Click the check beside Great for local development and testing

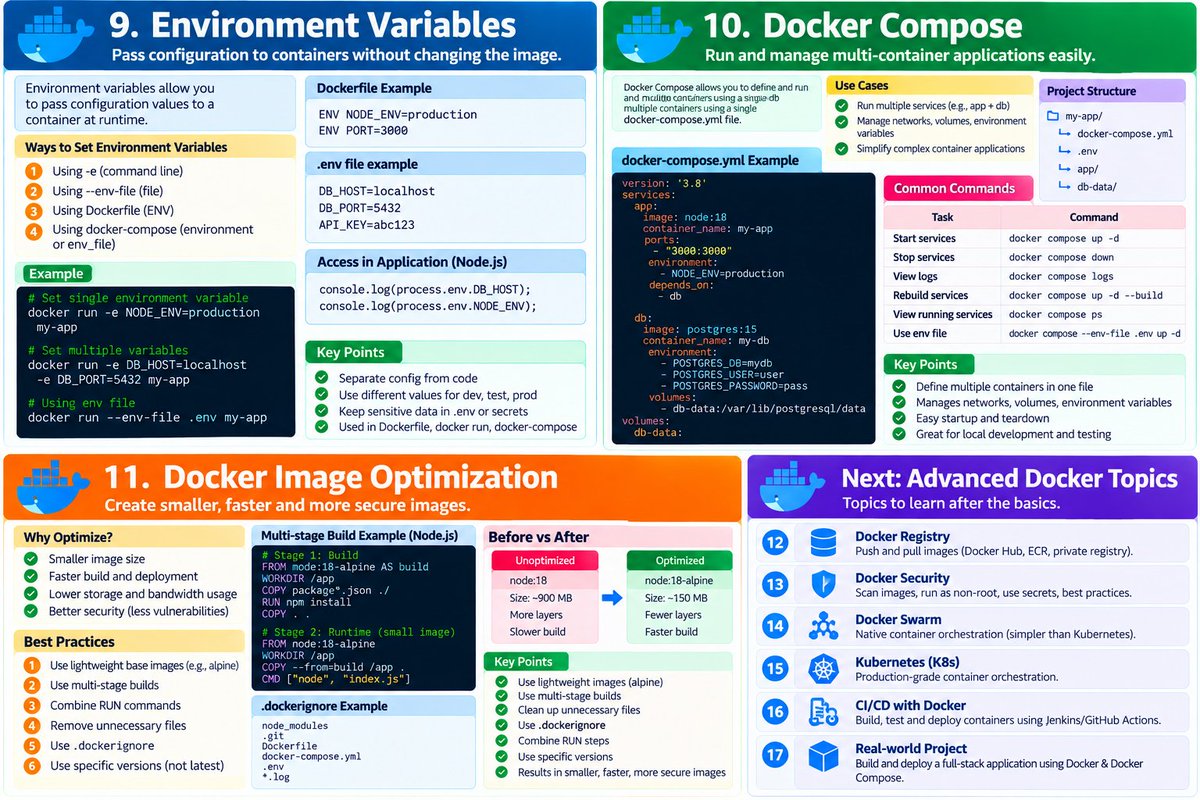[x=898, y=434]
